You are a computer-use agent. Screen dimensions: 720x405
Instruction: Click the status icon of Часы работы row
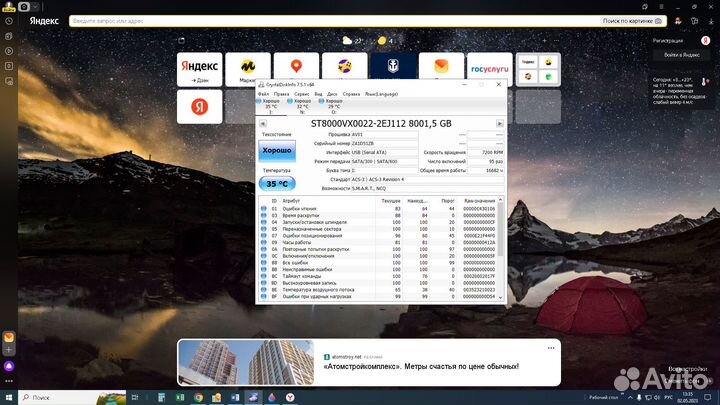264,242
